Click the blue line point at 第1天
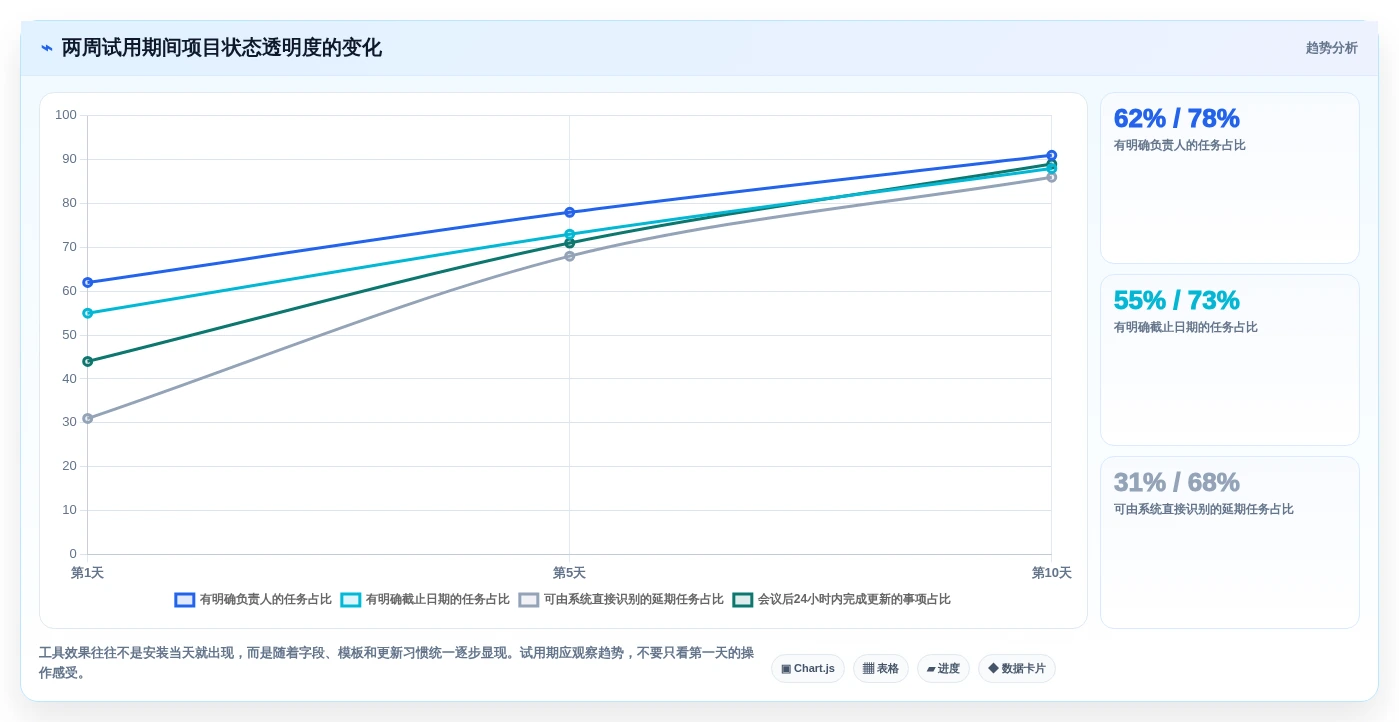Viewport: 1399px width, 722px height. 87,283
